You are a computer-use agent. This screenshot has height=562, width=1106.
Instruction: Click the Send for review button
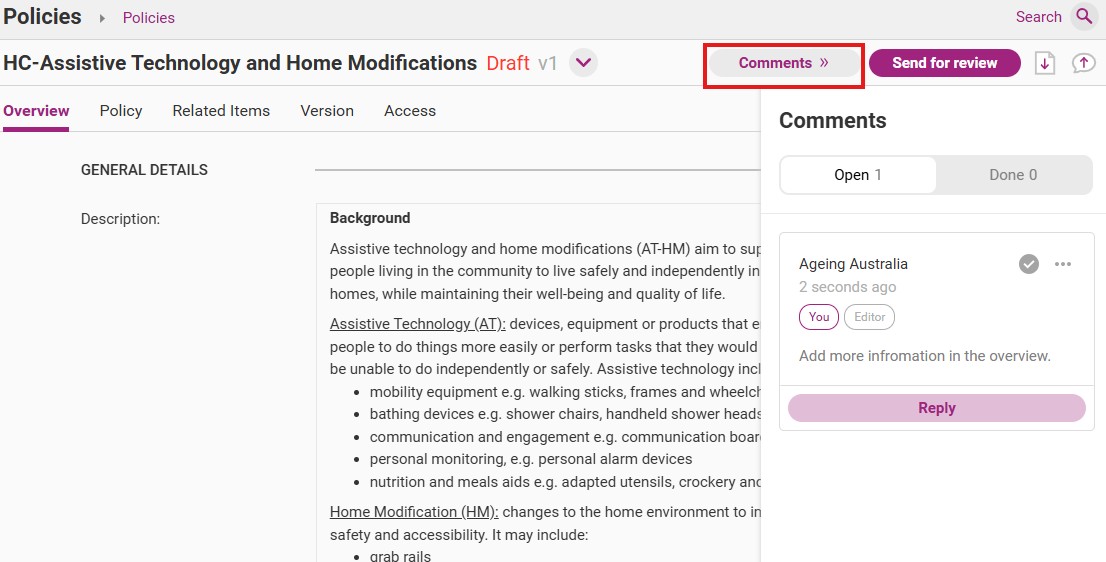(944, 63)
